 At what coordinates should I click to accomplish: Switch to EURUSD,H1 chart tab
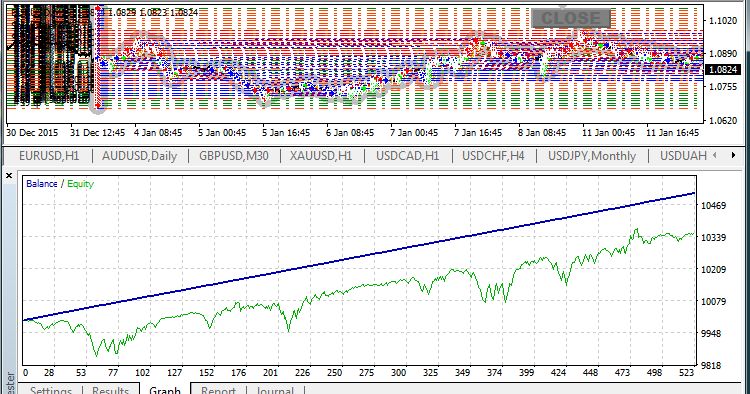coord(49,156)
